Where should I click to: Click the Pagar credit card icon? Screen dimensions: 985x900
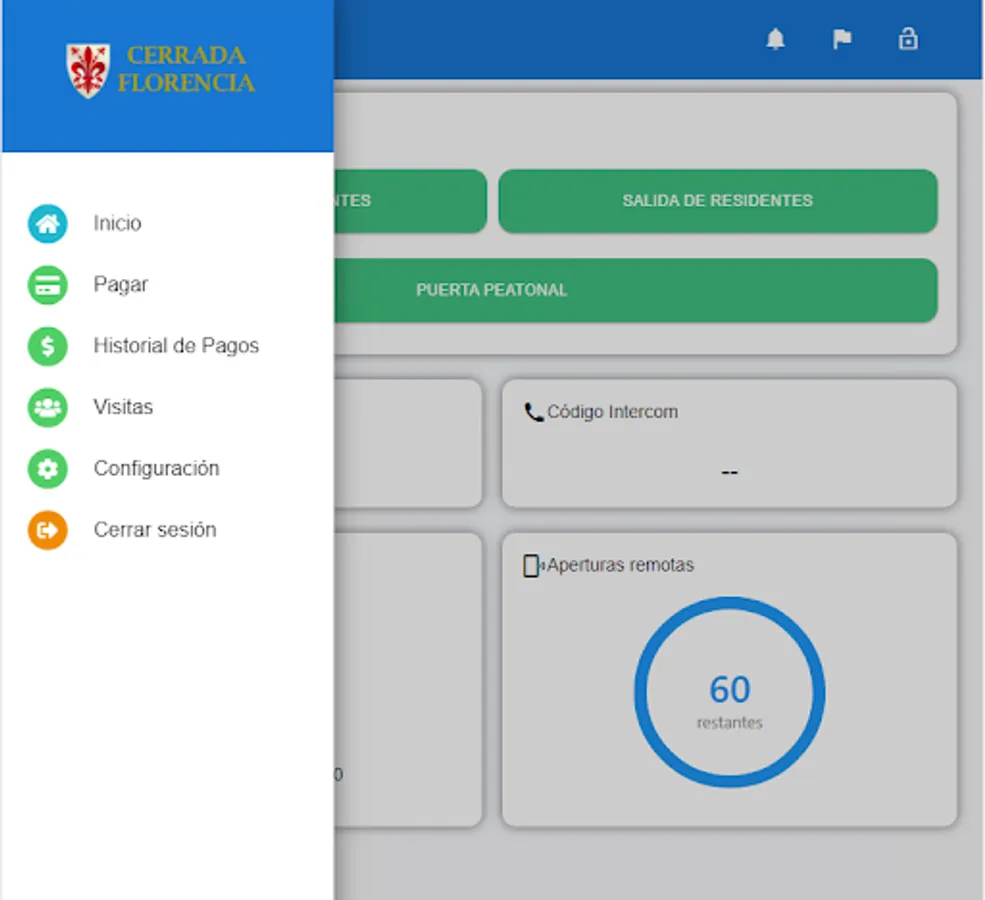click(48, 285)
